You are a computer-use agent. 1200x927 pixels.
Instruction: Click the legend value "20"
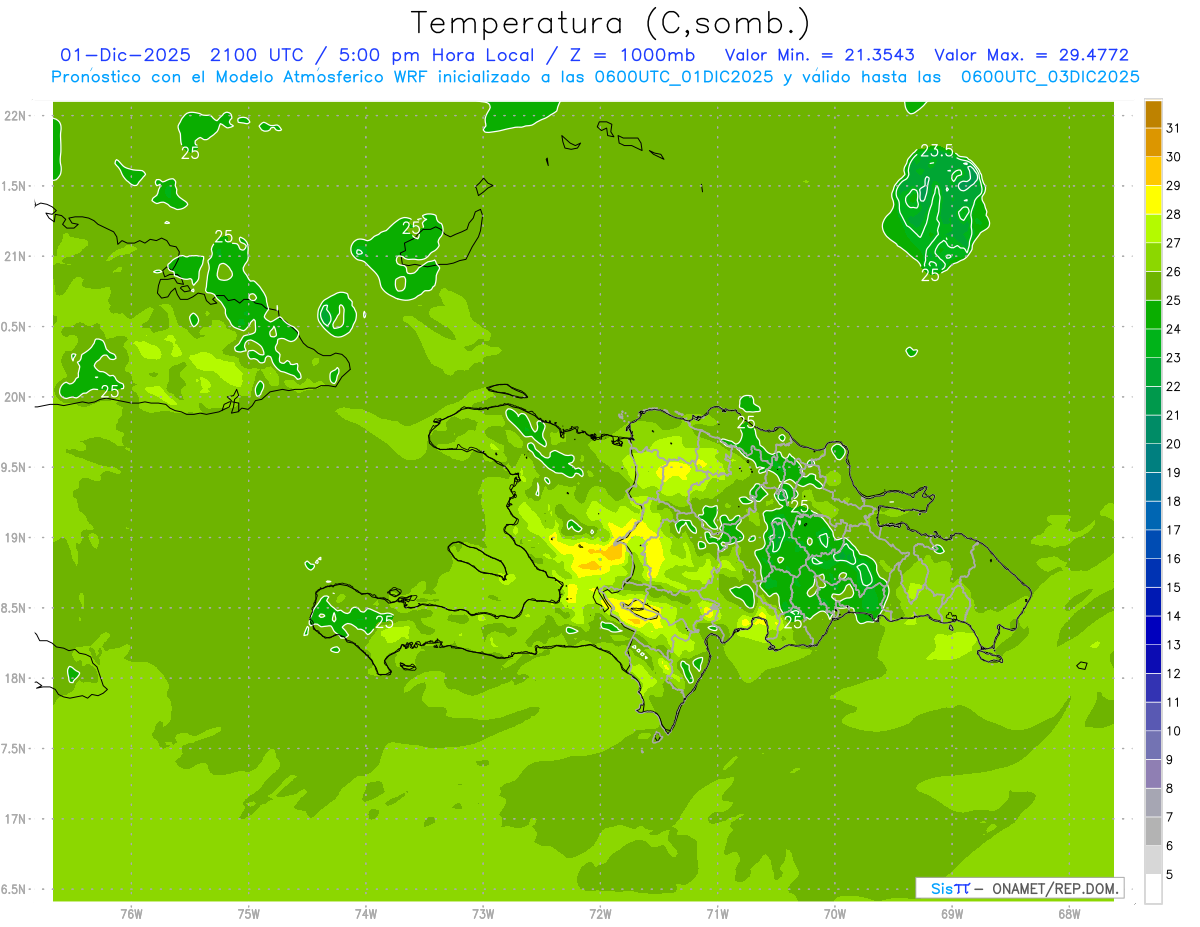tap(1173, 444)
